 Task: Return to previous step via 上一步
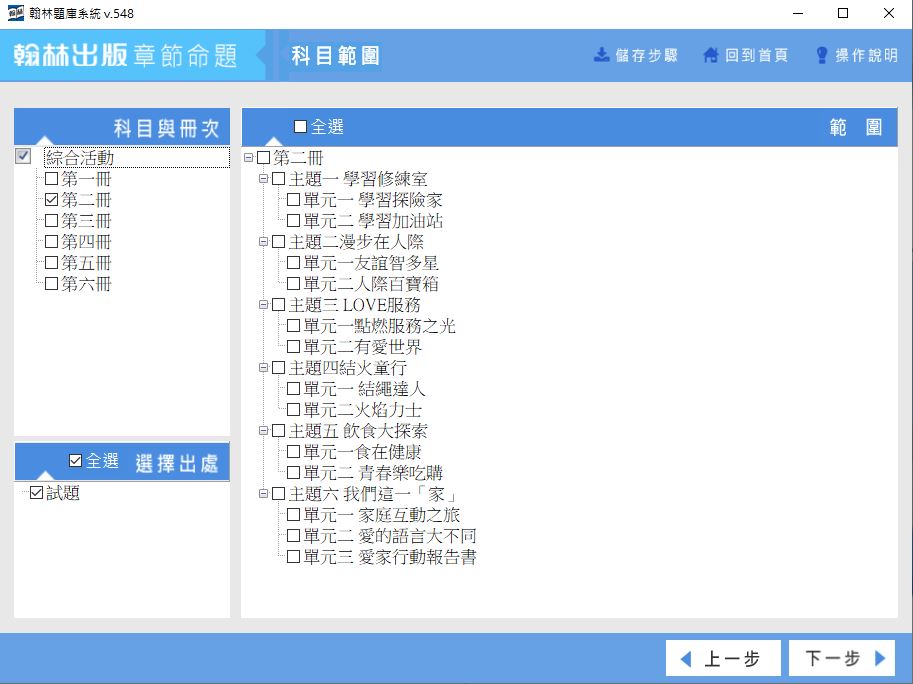[722, 659]
